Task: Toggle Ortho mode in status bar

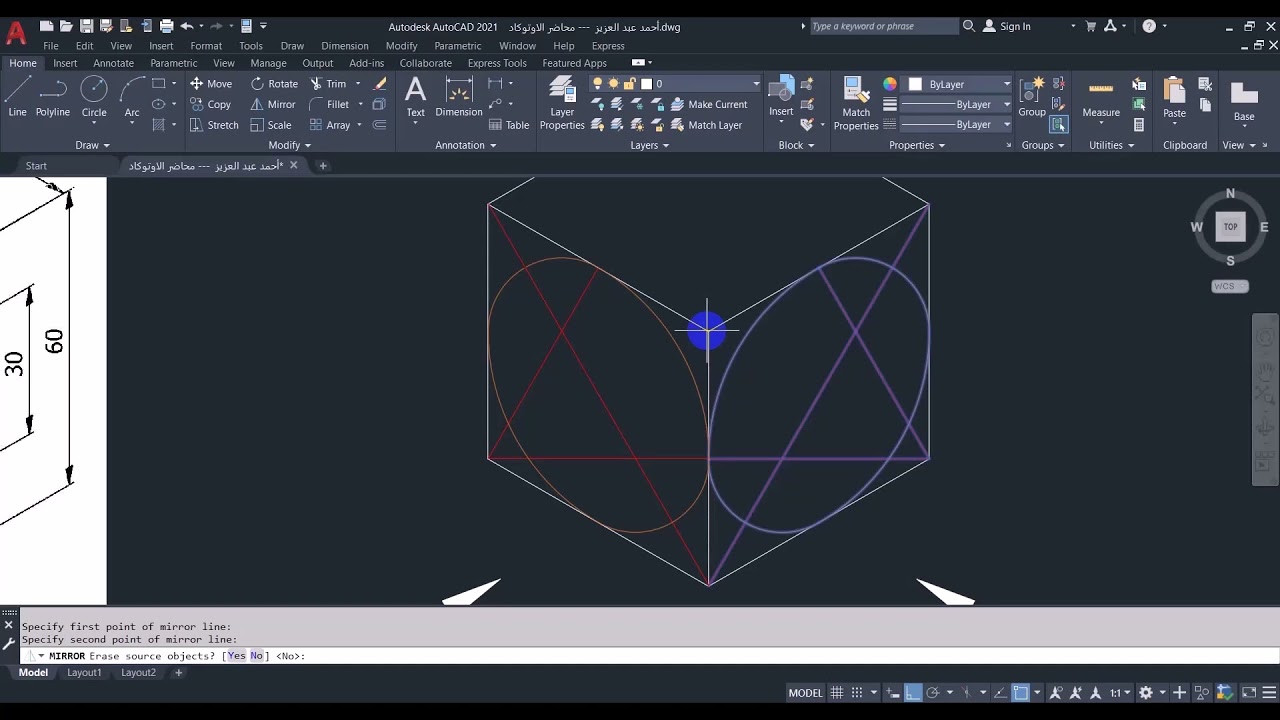Action: (913, 693)
